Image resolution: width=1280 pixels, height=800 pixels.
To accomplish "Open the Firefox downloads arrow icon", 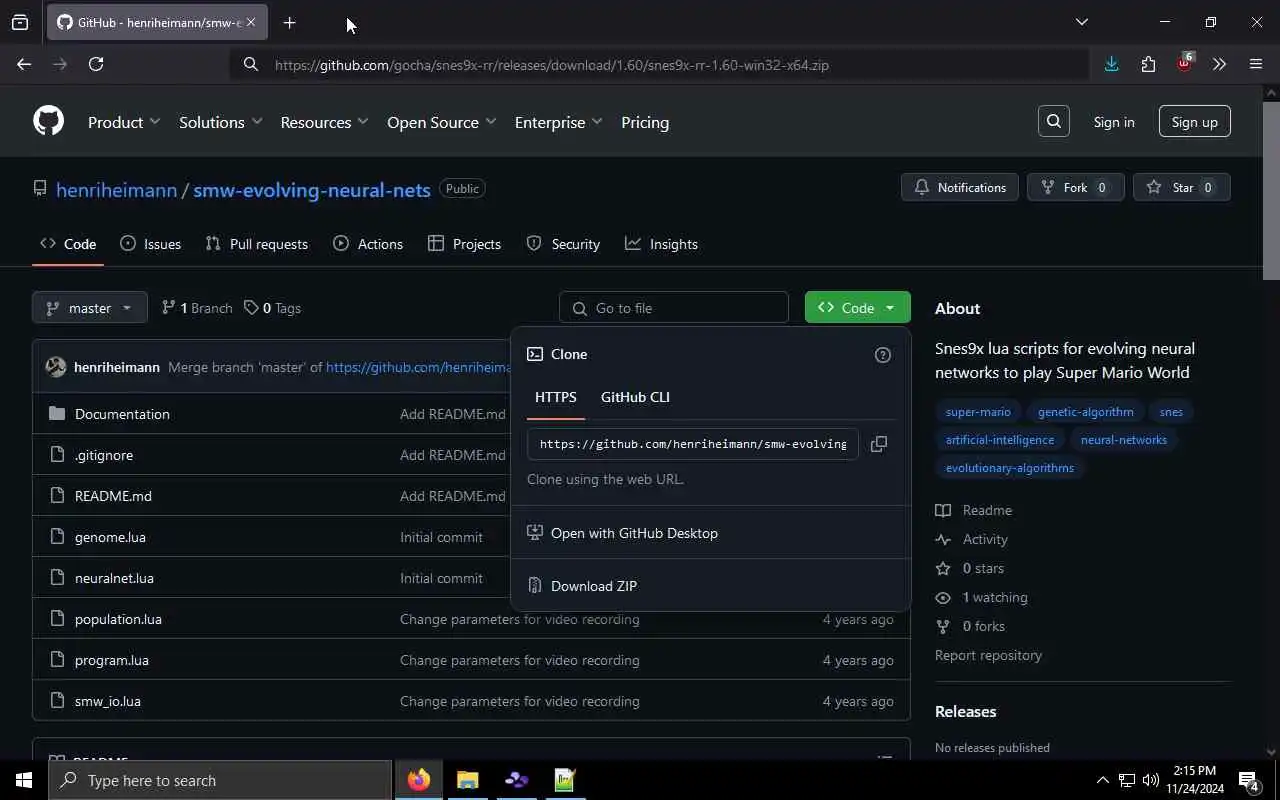I will [x=1111, y=64].
